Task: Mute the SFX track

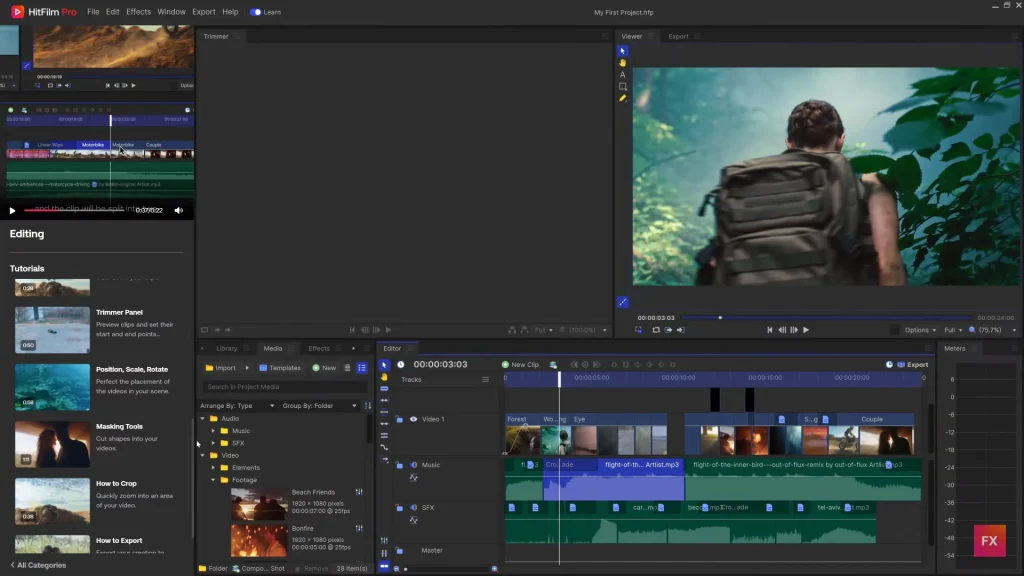Action: (x=413, y=507)
